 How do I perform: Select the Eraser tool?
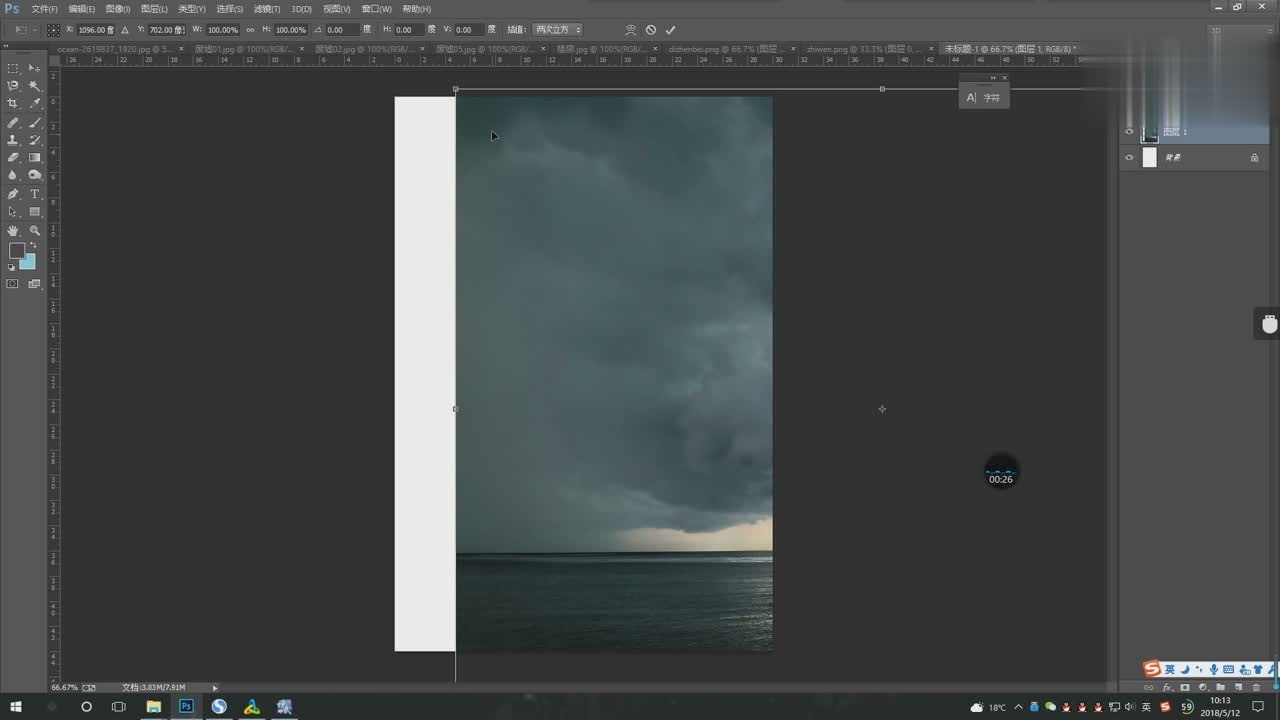coord(13,158)
